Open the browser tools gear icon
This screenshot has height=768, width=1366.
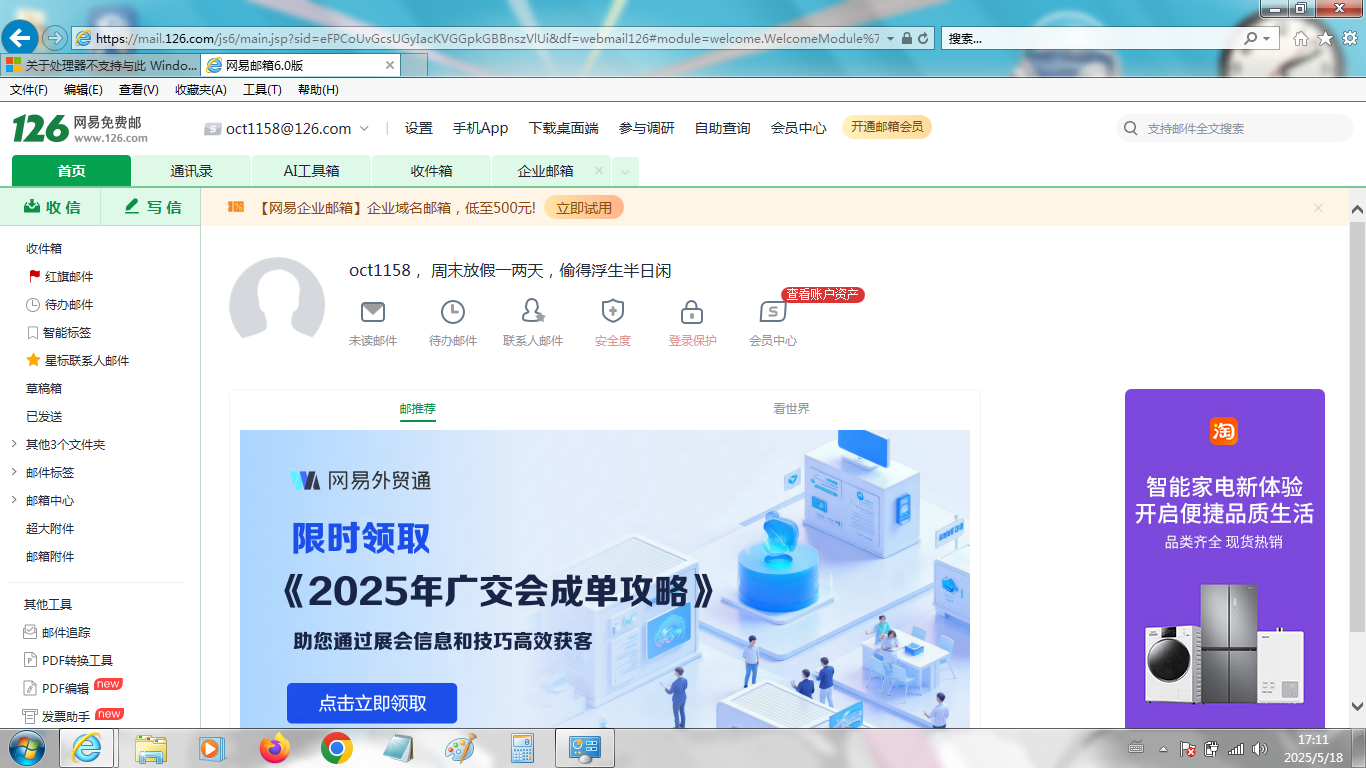[1350, 38]
